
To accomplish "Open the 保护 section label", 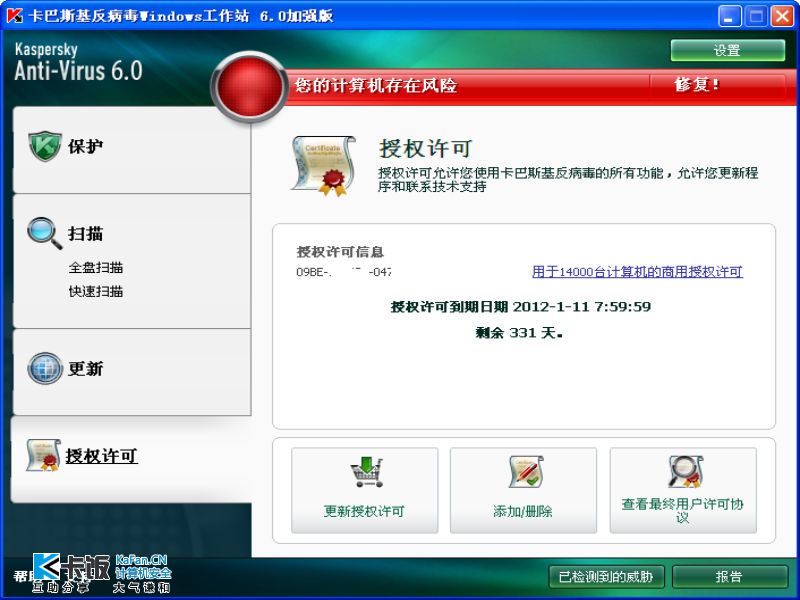I will 86,146.
